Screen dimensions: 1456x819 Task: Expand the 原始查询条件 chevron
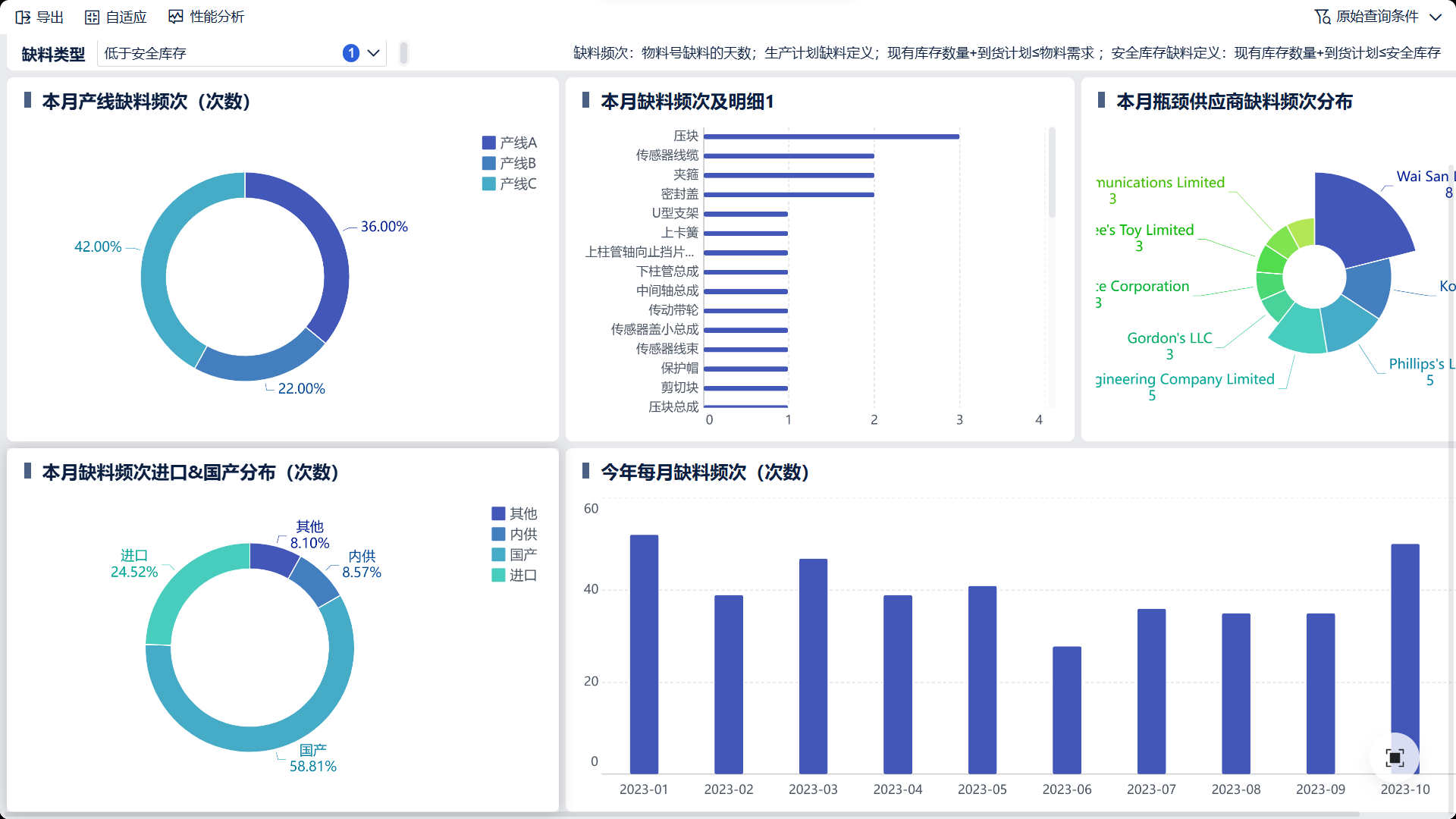[1436, 17]
